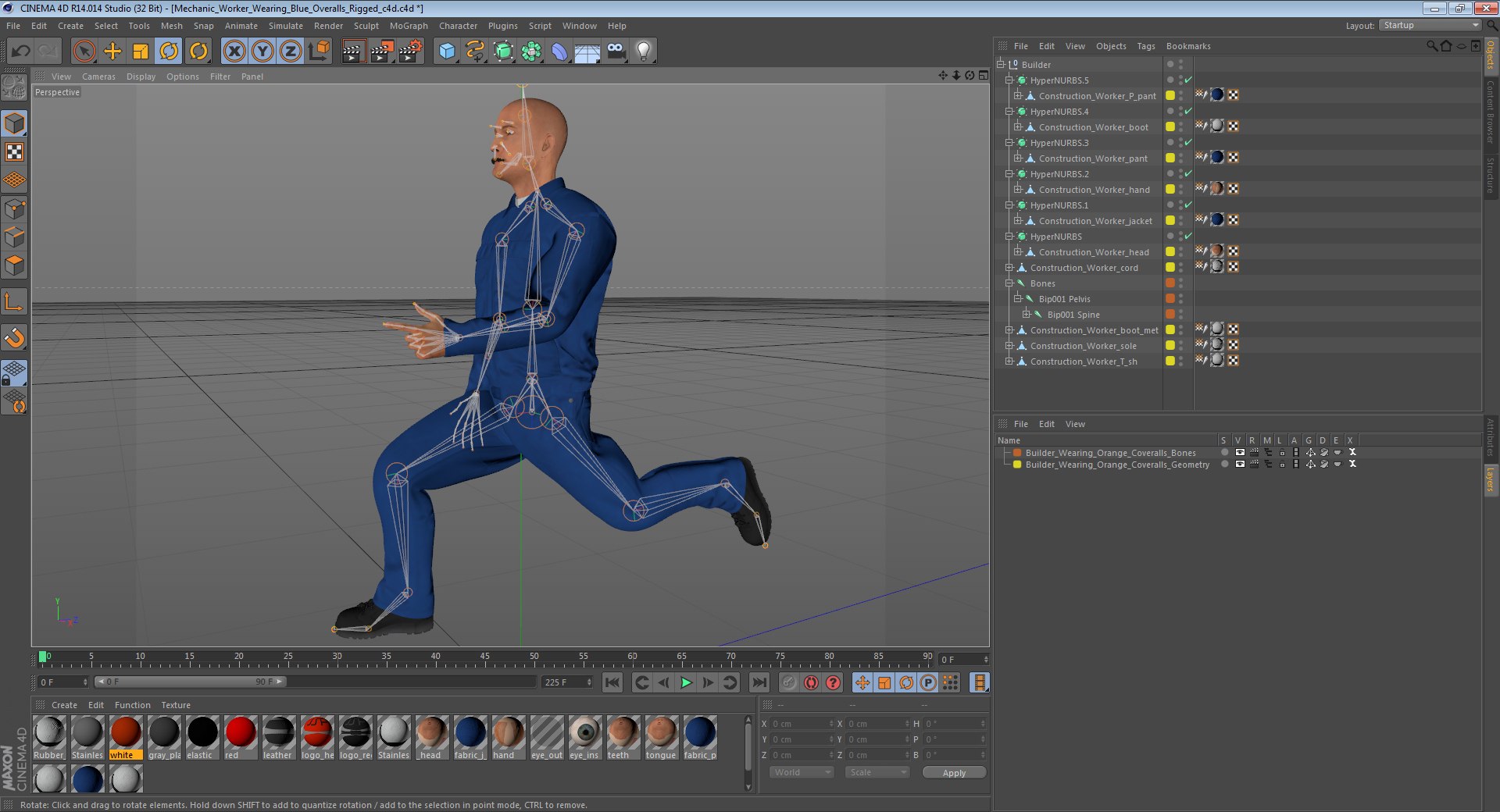The height and width of the screenshot is (812, 1500).
Task: Open the Layout Startup dropdown
Action: [1430, 26]
